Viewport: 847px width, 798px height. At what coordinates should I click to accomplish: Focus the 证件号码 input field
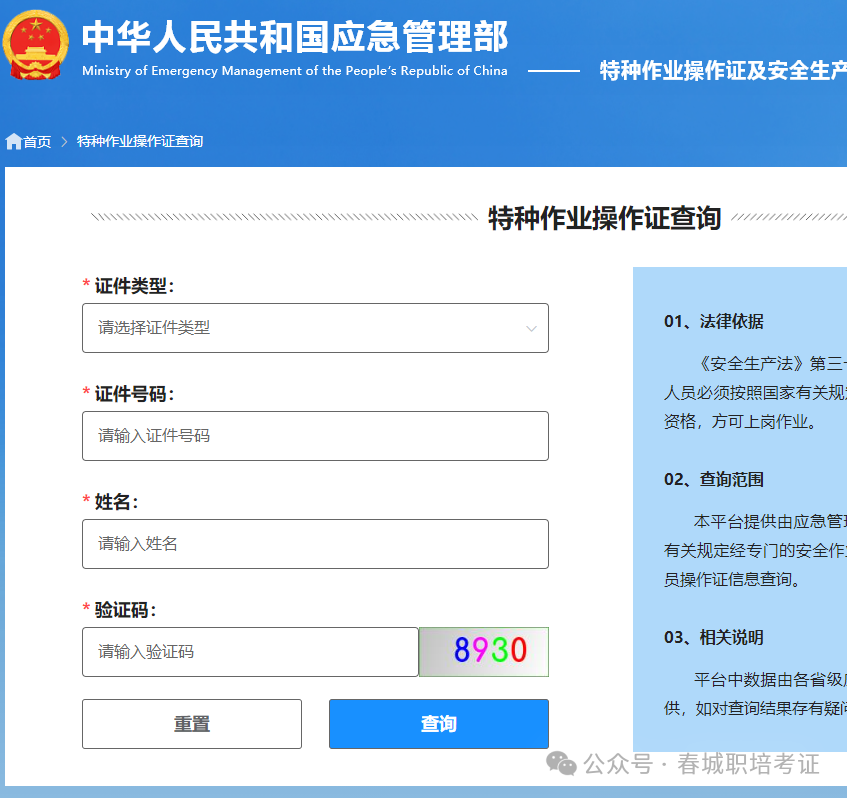coord(315,436)
